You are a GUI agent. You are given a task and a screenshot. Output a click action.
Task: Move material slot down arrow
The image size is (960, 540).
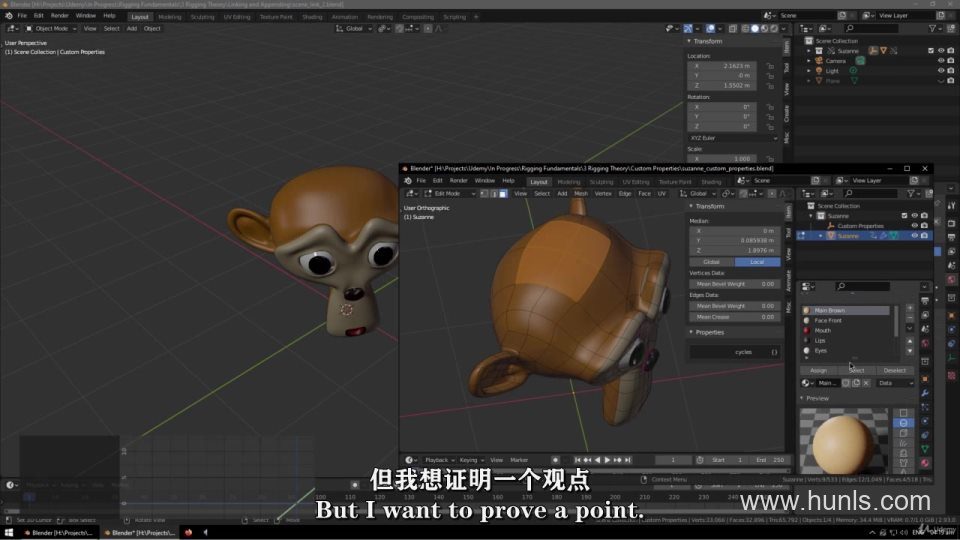(x=910, y=351)
